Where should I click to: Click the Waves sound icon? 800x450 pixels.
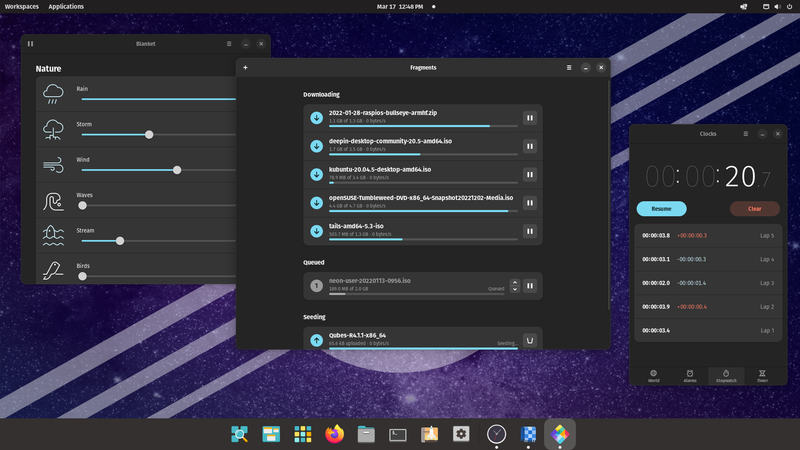(x=53, y=201)
